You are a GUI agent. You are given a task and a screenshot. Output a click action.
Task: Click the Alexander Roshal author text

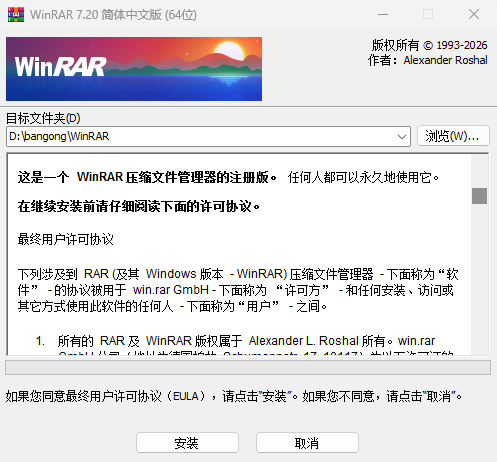click(445, 60)
